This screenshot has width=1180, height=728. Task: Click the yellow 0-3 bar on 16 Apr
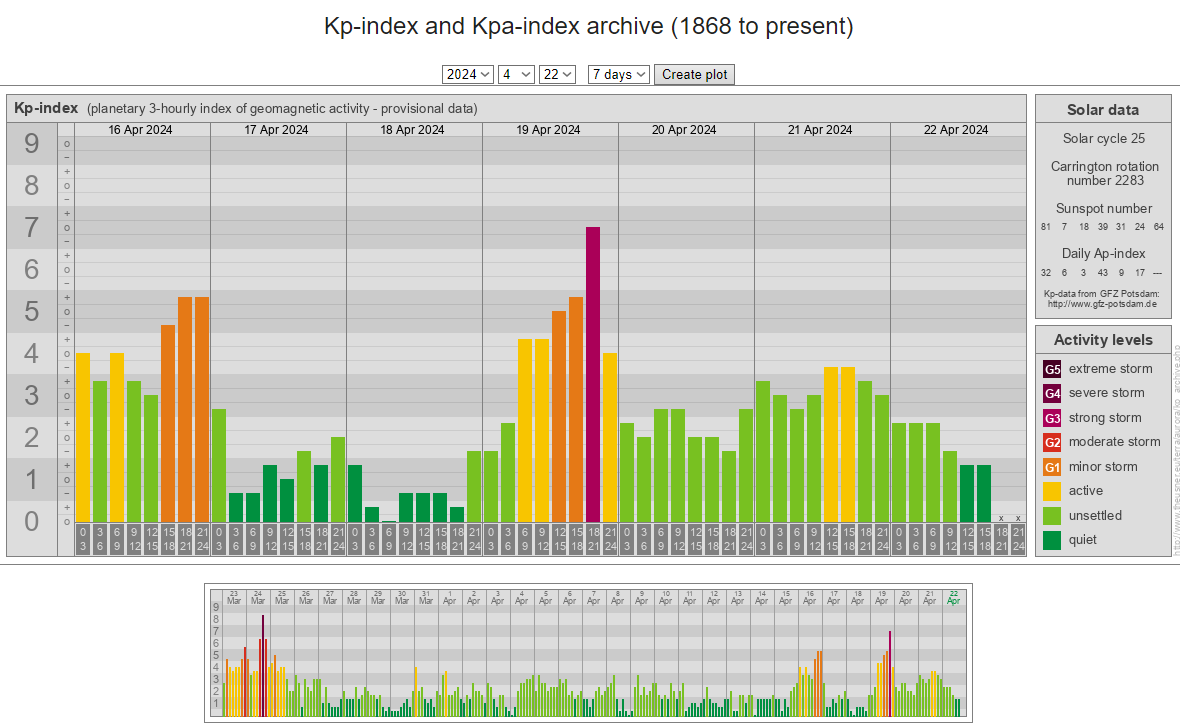[83, 437]
